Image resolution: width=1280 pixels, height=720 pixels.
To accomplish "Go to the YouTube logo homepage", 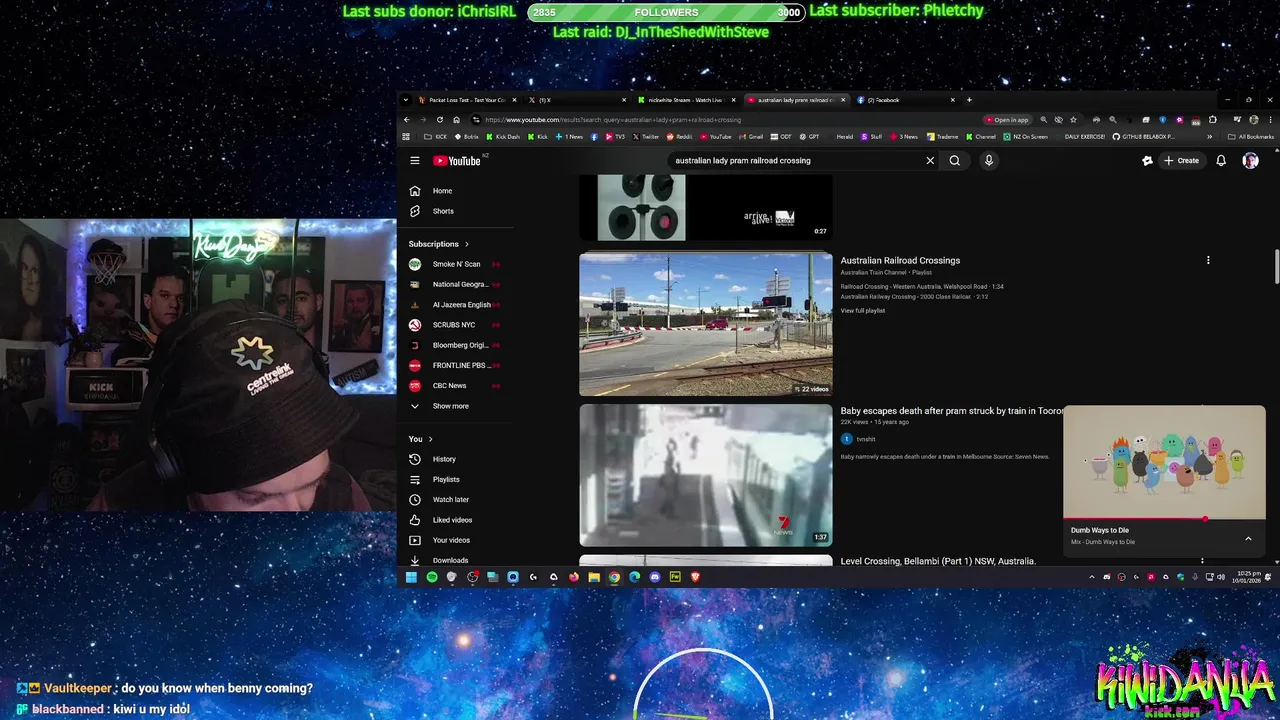I will tap(457, 160).
